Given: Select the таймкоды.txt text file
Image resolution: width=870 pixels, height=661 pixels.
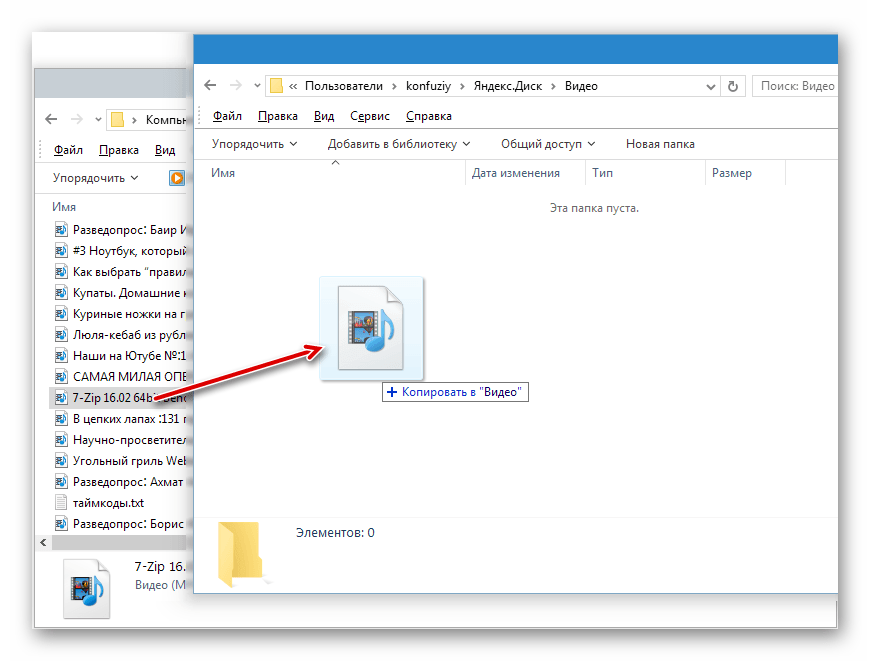Looking at the screenshot, I should point(108,502).
